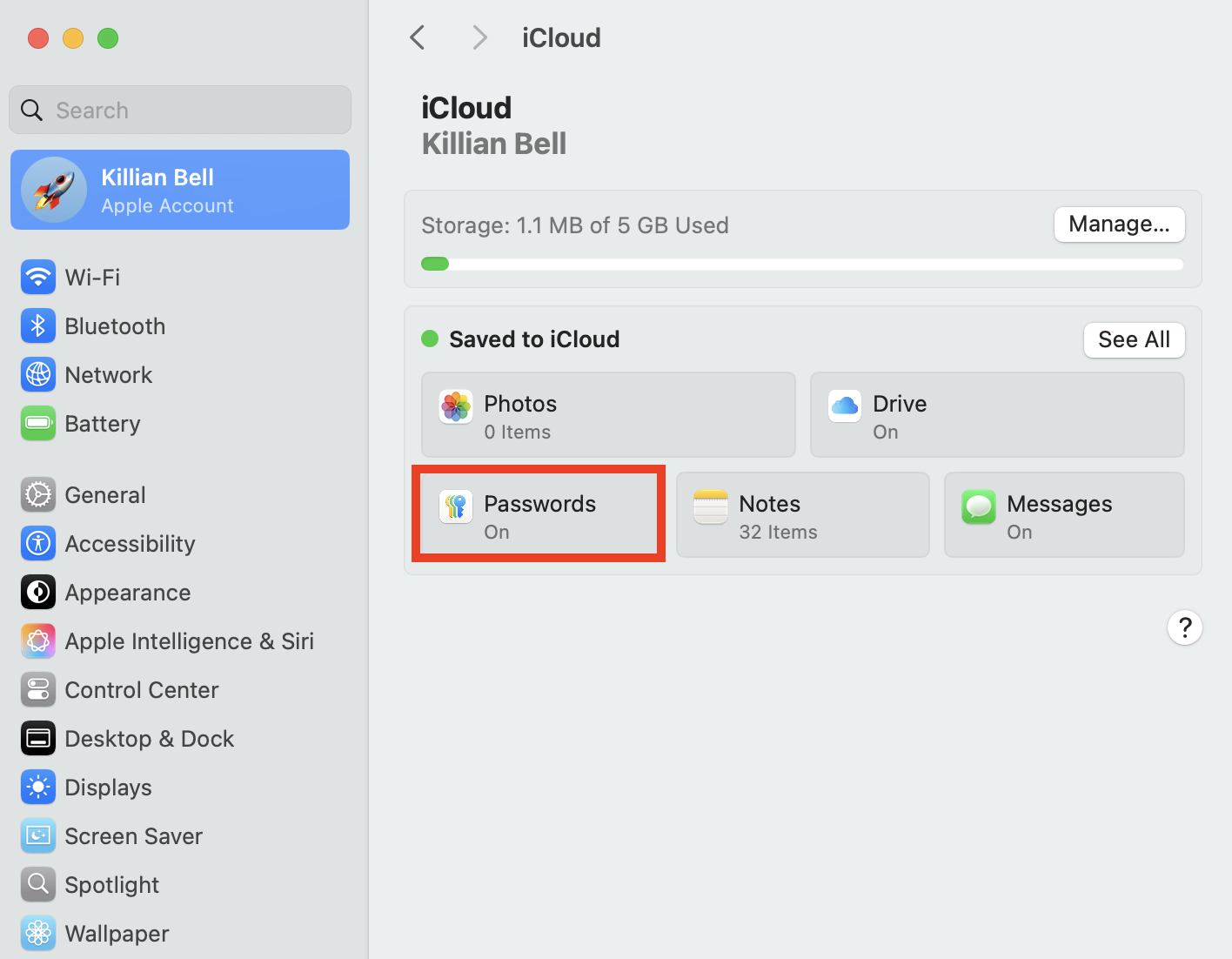Screen dimensions: 1232x959
Task: Open Battery settings via its icon
Action: click(37, 424)
